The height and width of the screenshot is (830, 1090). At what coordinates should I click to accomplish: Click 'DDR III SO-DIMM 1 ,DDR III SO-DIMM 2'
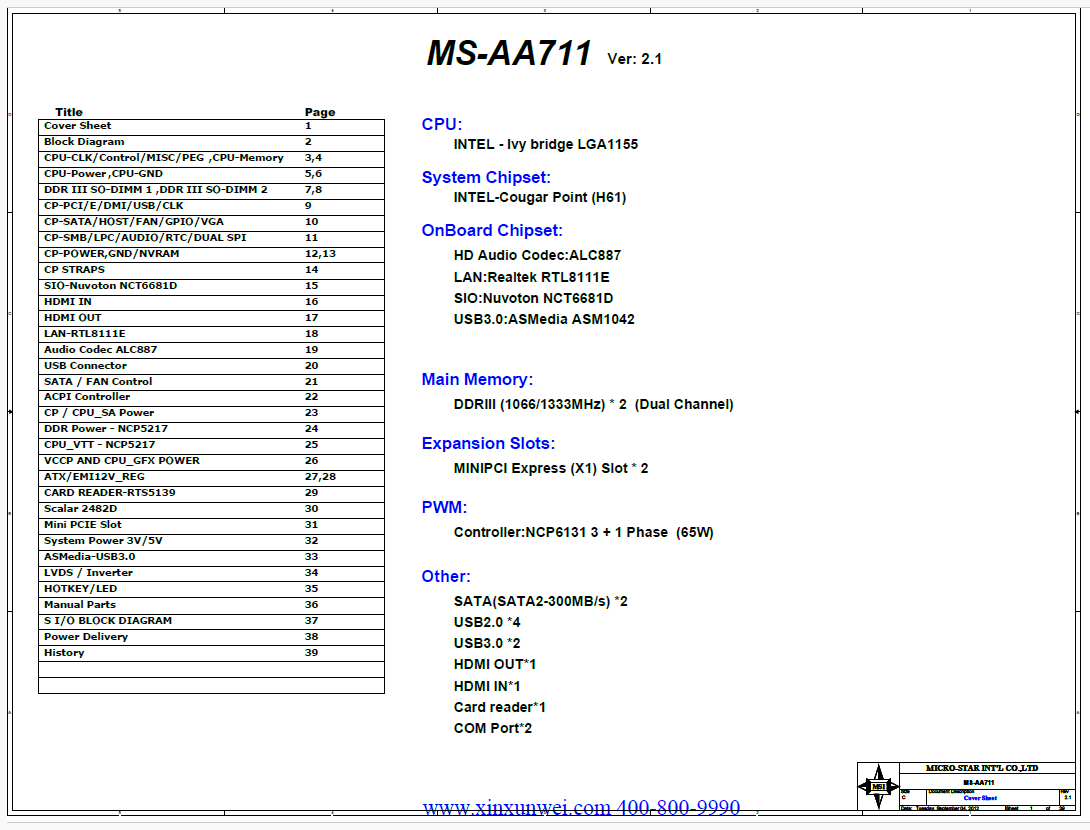(x=211, y=190)
